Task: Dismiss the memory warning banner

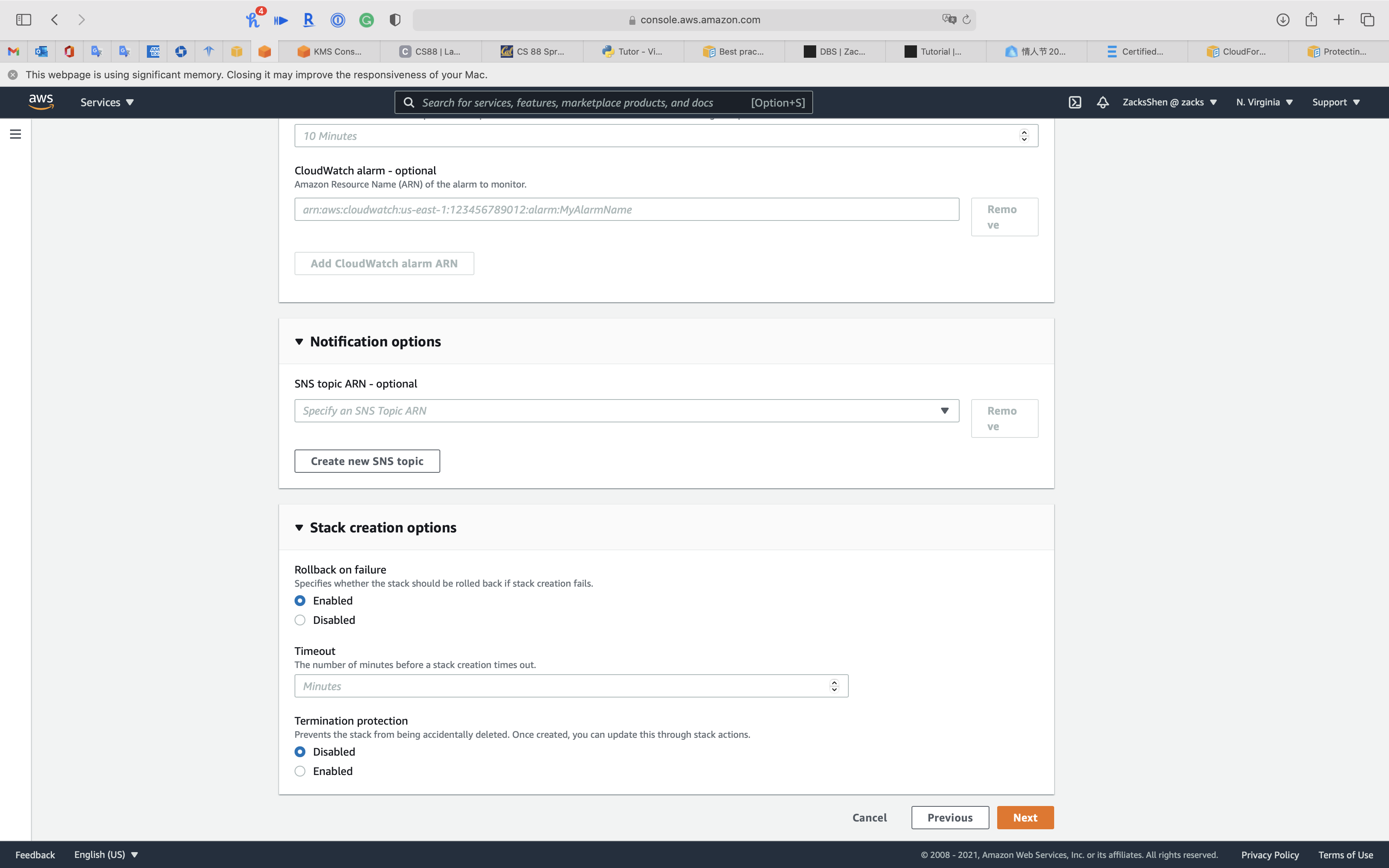Action: tap(13, 75)
